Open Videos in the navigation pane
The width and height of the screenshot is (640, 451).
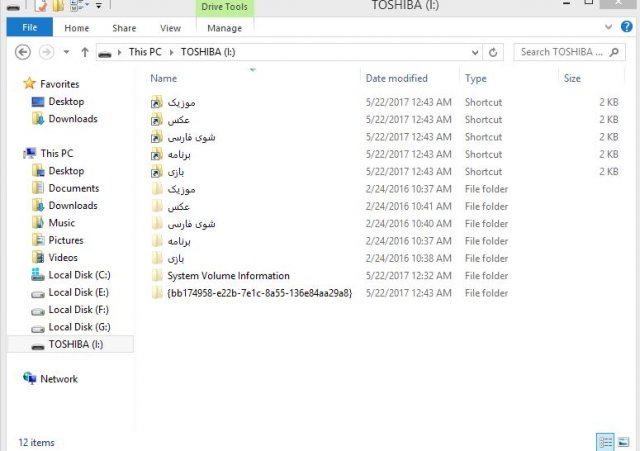click(63, 258)
